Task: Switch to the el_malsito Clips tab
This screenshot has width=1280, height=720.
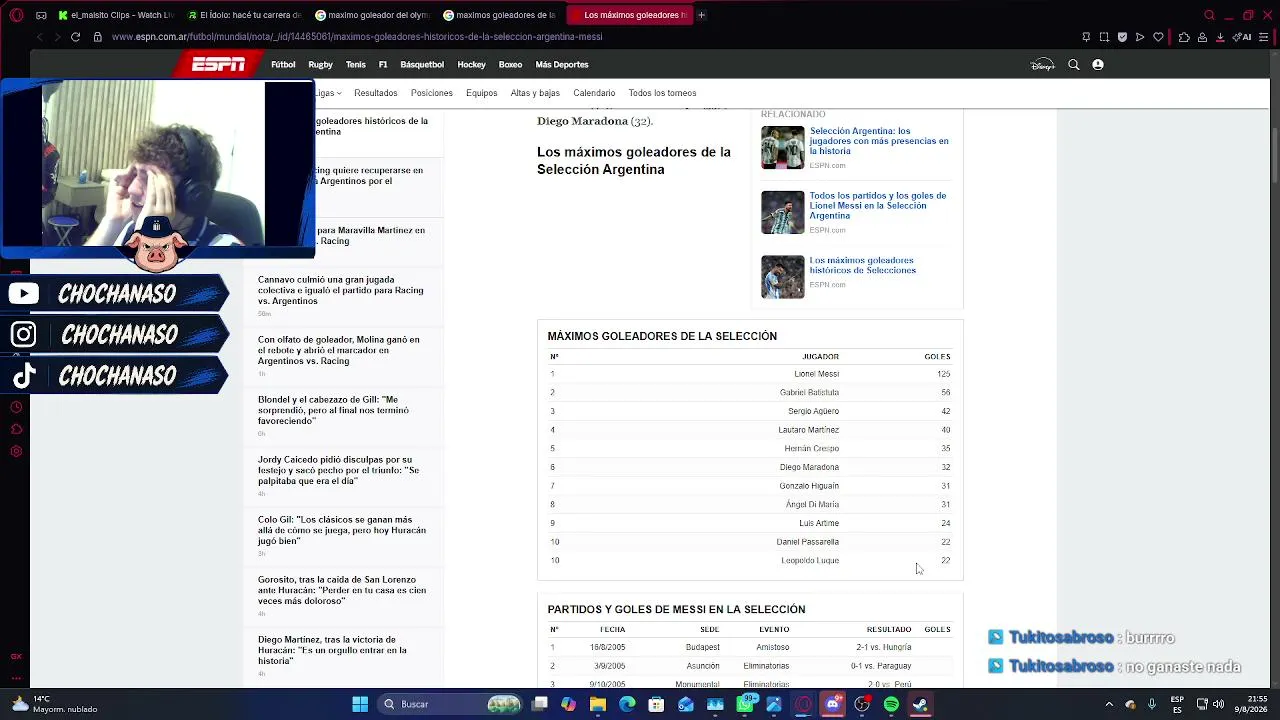Action: tap(115, 15)
